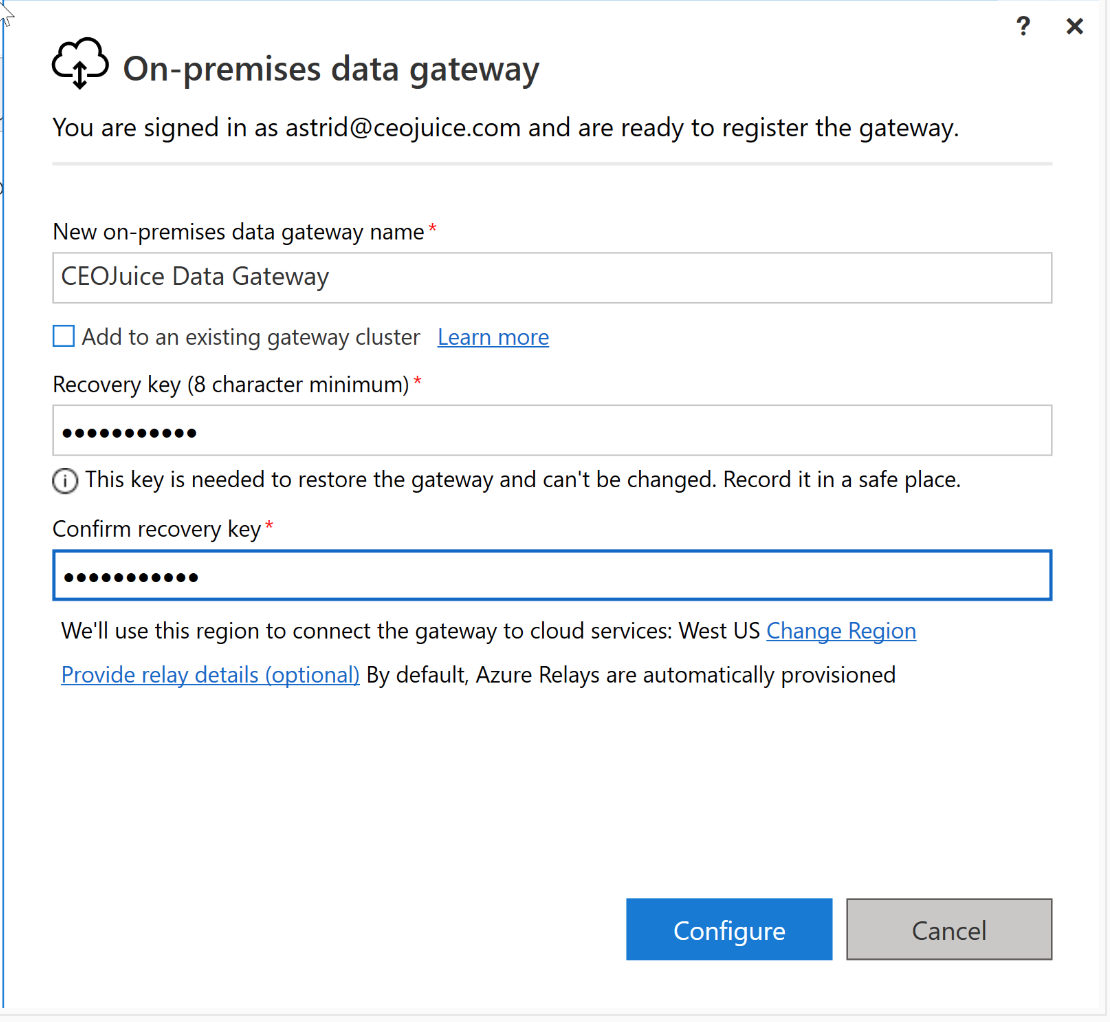The width and height of the screenshot is (1110, 1022).
Task: Click the 'New on-premises data gateway name' label
Action: tap(239, 232)
